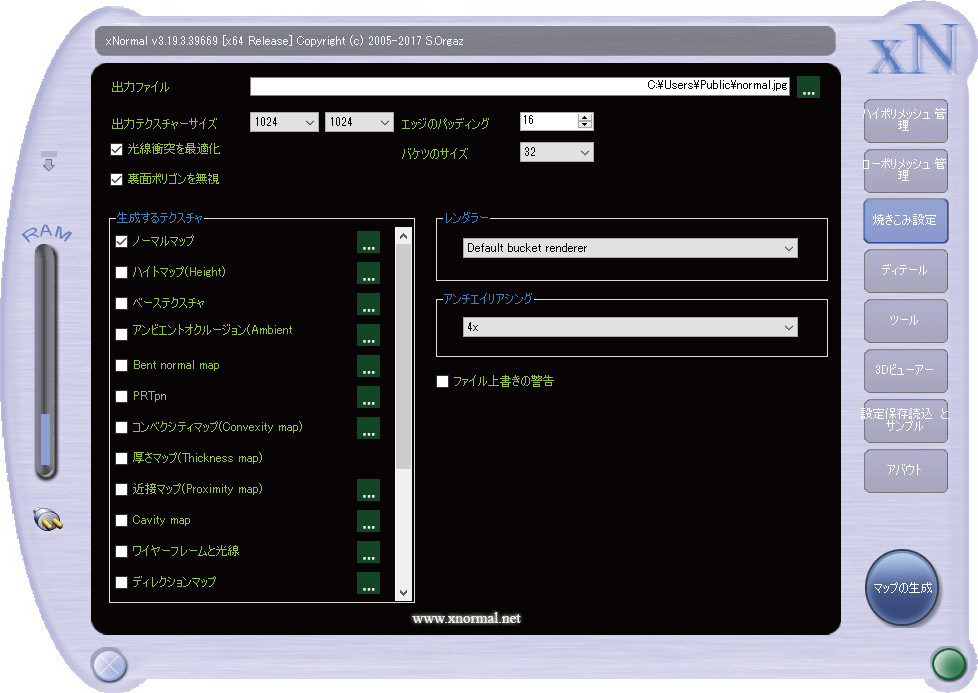Open ディレクションマップ options button
Viewport: 978px width, 693px height.
[x=368, y=583]
